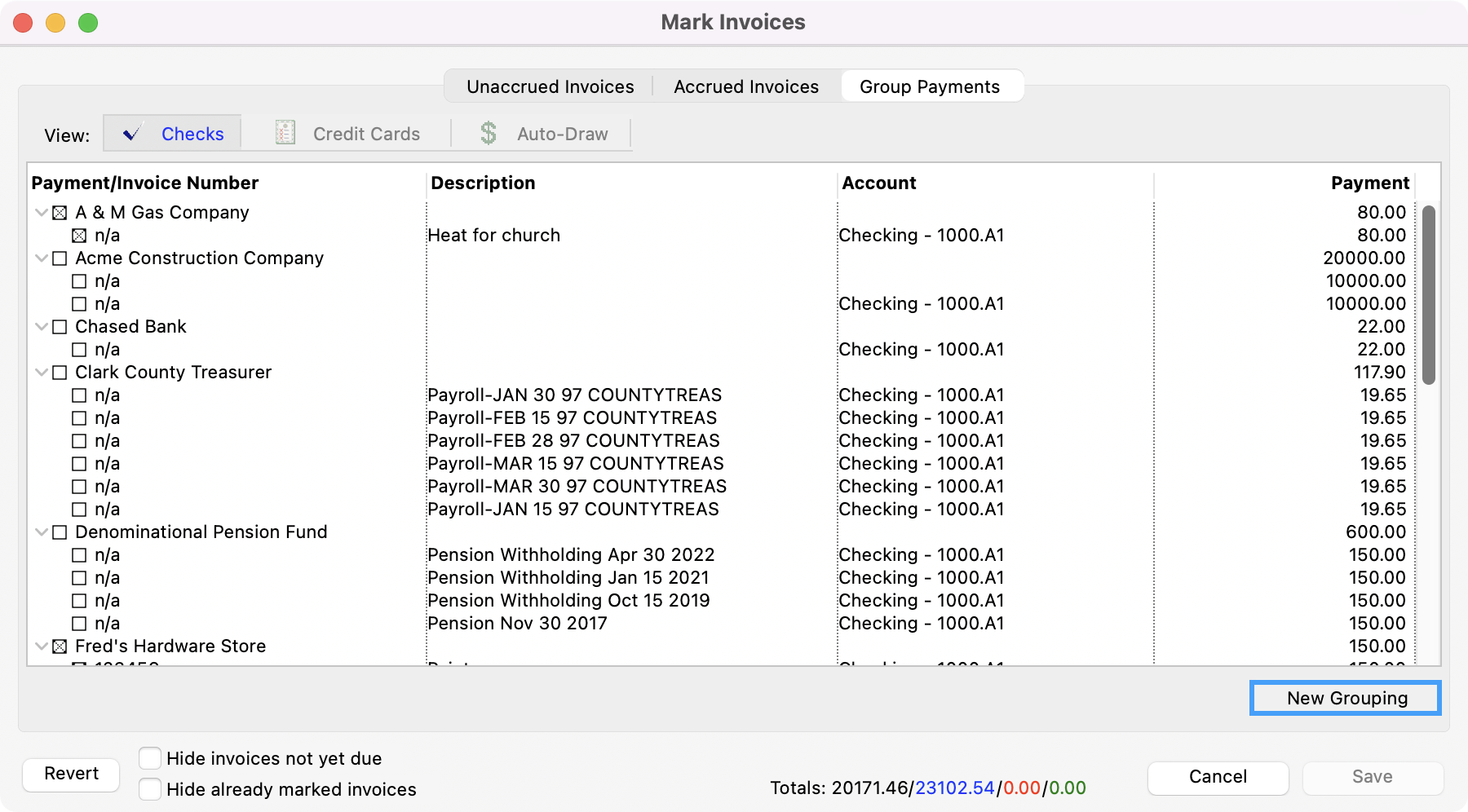The image size is (1468, 812).
Task: Switch to the Unaccrued Invoices tab
Action: pos(550,86)
